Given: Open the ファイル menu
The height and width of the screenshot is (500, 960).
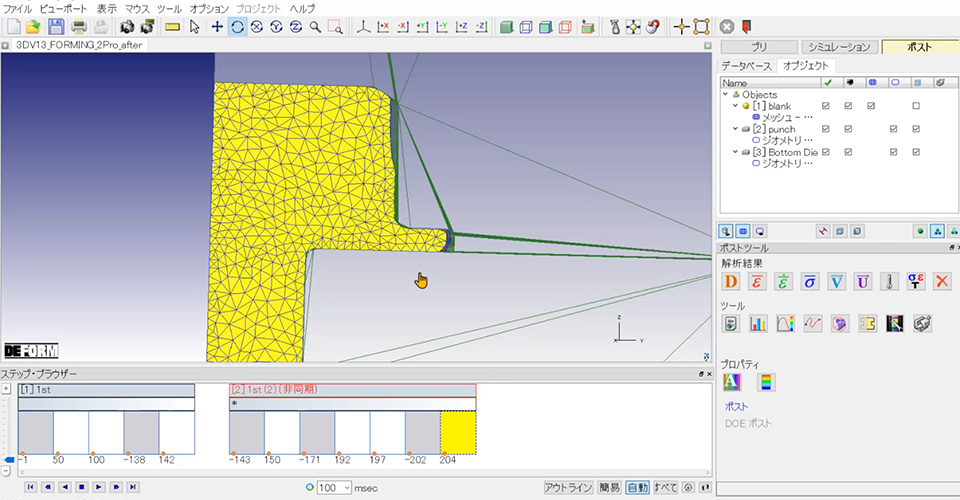Looking at the screenshot, I should (x=17, y=9).
